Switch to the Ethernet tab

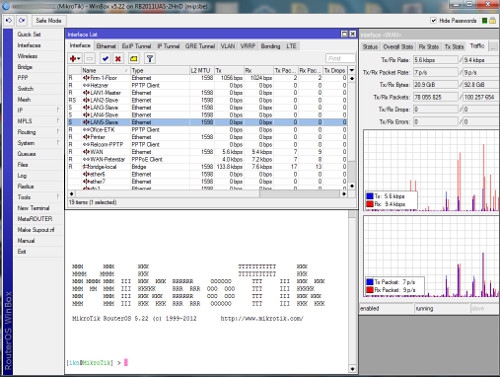click(106, 46)
